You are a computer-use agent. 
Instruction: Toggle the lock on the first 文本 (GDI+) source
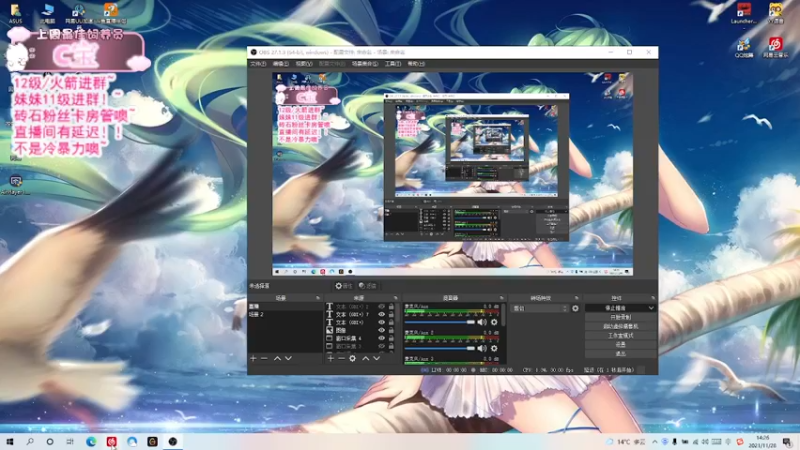pyautogui.click(x=391, y=307)
